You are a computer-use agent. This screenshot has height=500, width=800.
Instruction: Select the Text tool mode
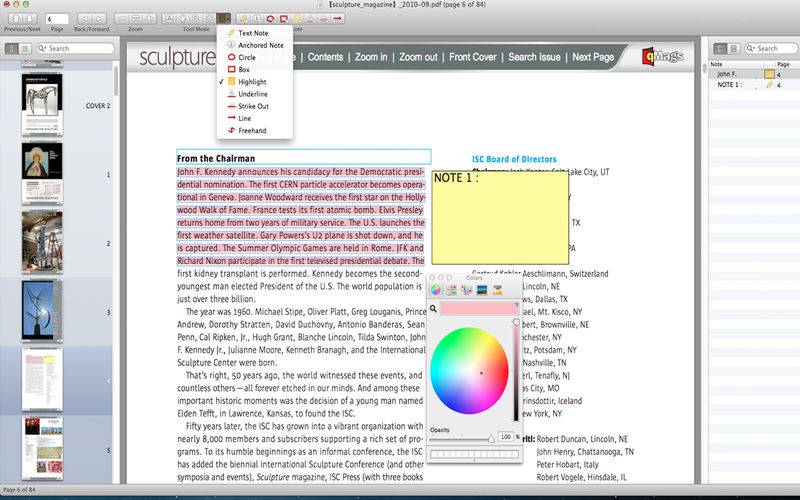pos(169,19)
